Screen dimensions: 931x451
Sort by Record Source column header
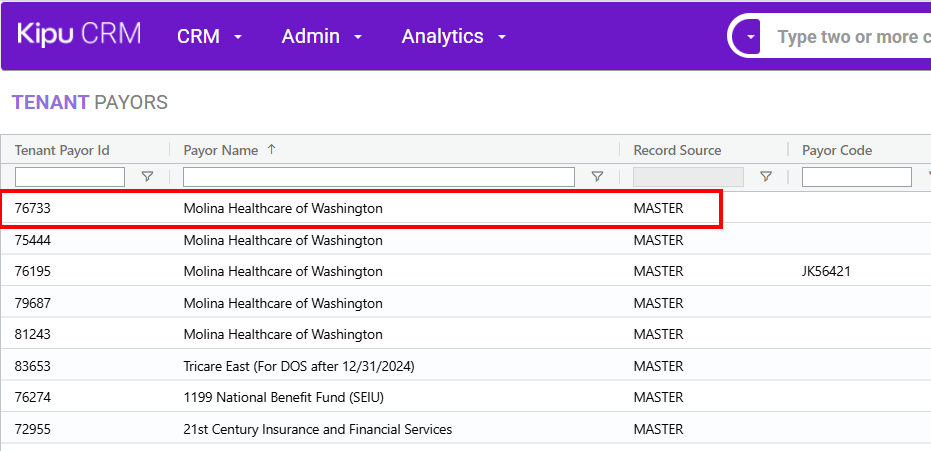[x=677, y=150]
